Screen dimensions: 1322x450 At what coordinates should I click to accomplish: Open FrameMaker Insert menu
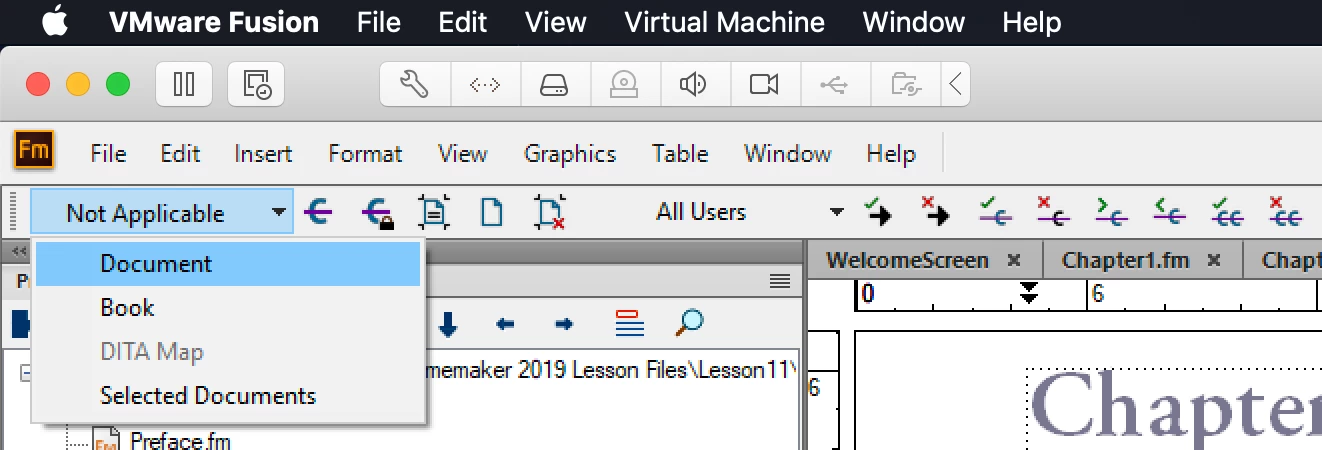(263, 154)
